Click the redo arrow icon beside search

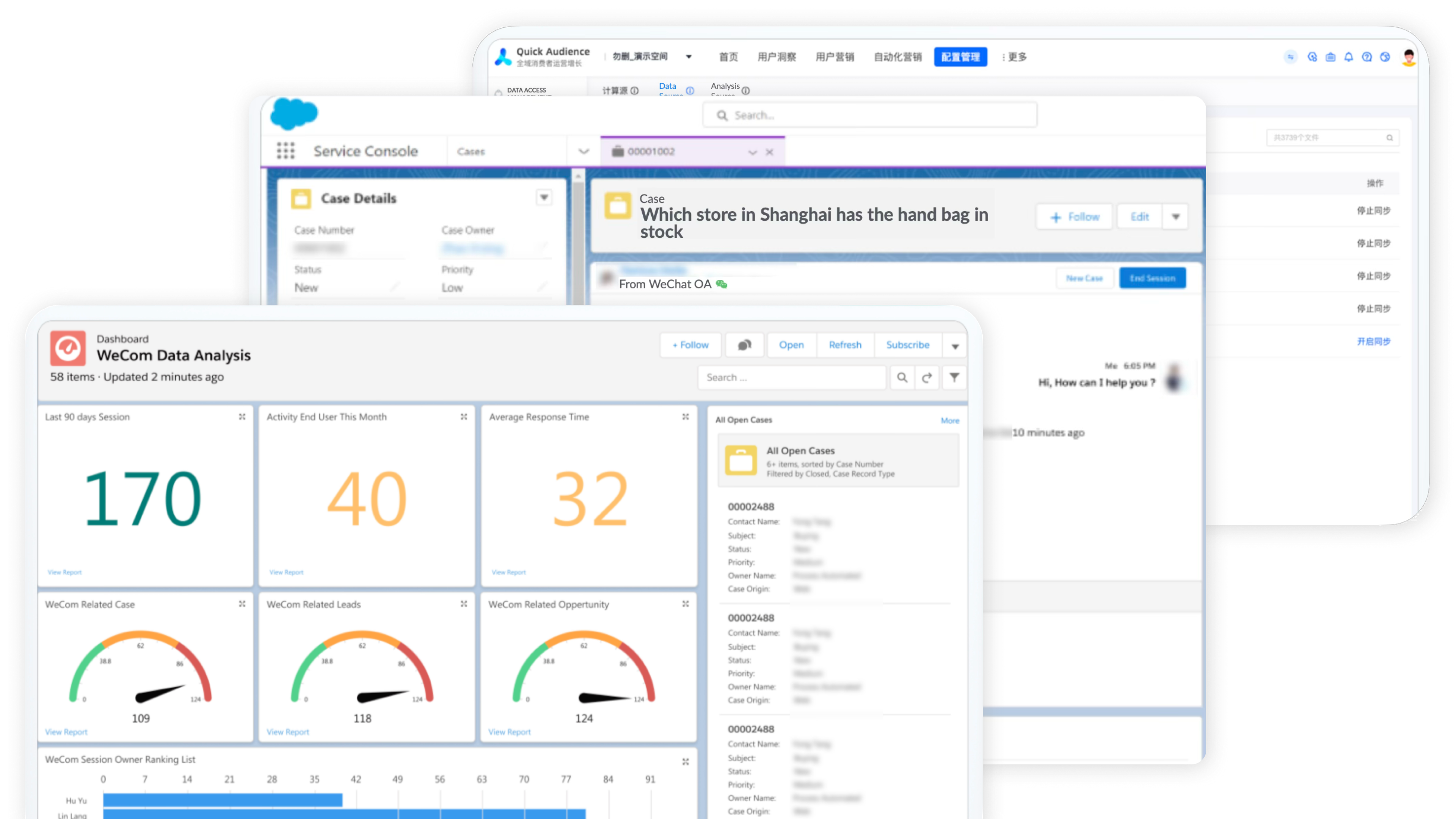pos(927,378)
